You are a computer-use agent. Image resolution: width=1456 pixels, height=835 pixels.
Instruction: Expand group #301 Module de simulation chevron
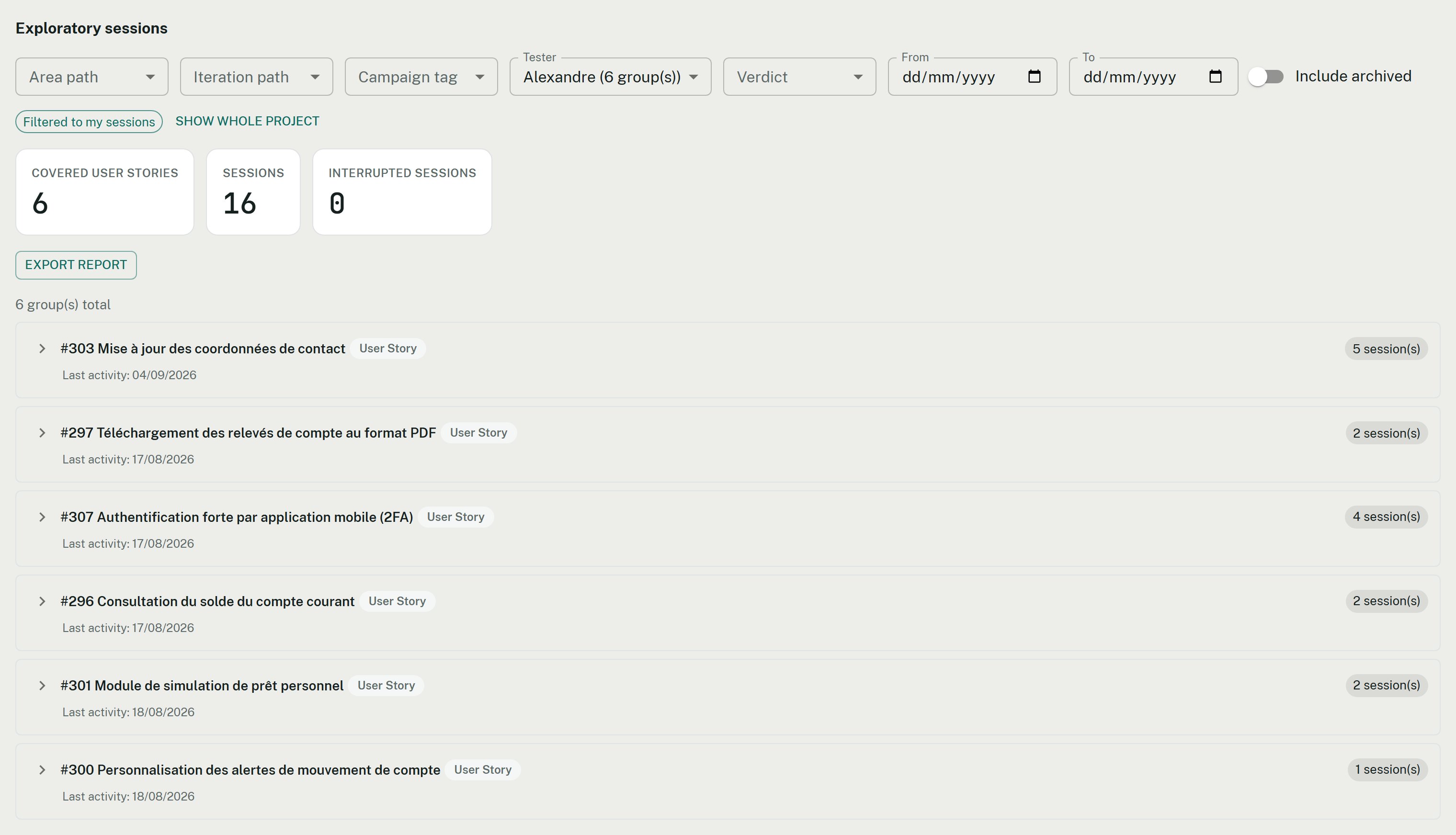[x=42, y=685]
